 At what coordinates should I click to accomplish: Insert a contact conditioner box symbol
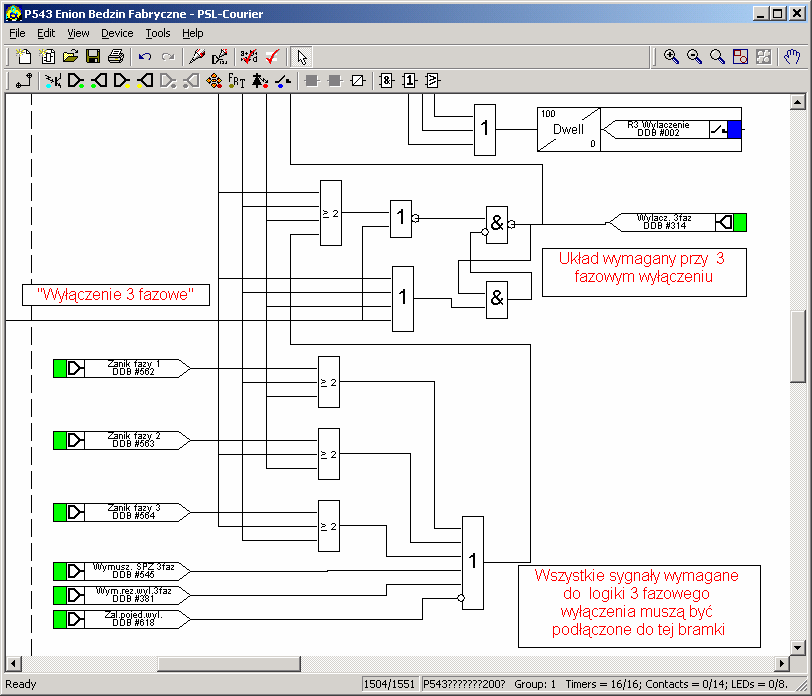pyautogui.click(x=358, y=81)
